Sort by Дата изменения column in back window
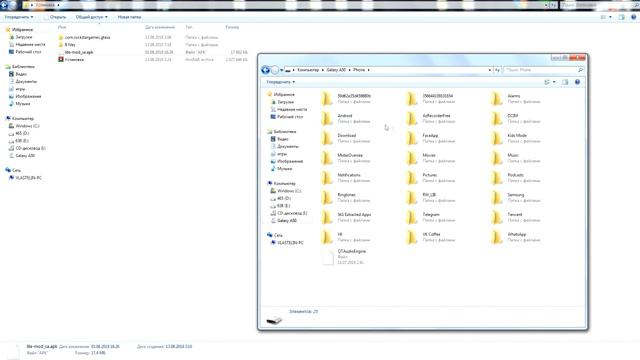This screenshot has width=640, height=360. click(160, 27)
